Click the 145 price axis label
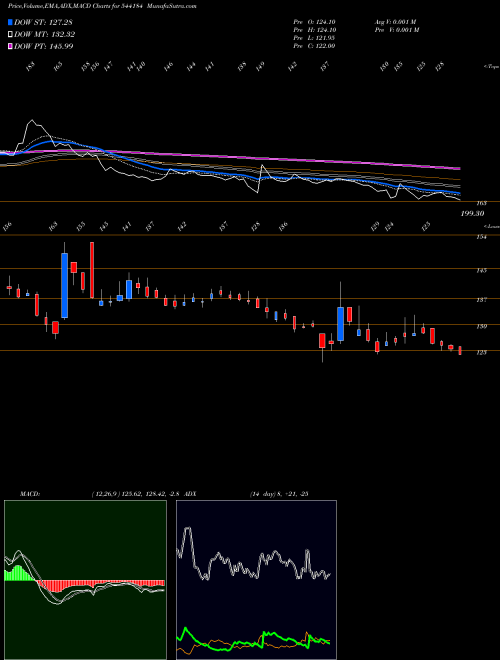The width and height of the screenshot is (500, 660). [x=482, y=271]
